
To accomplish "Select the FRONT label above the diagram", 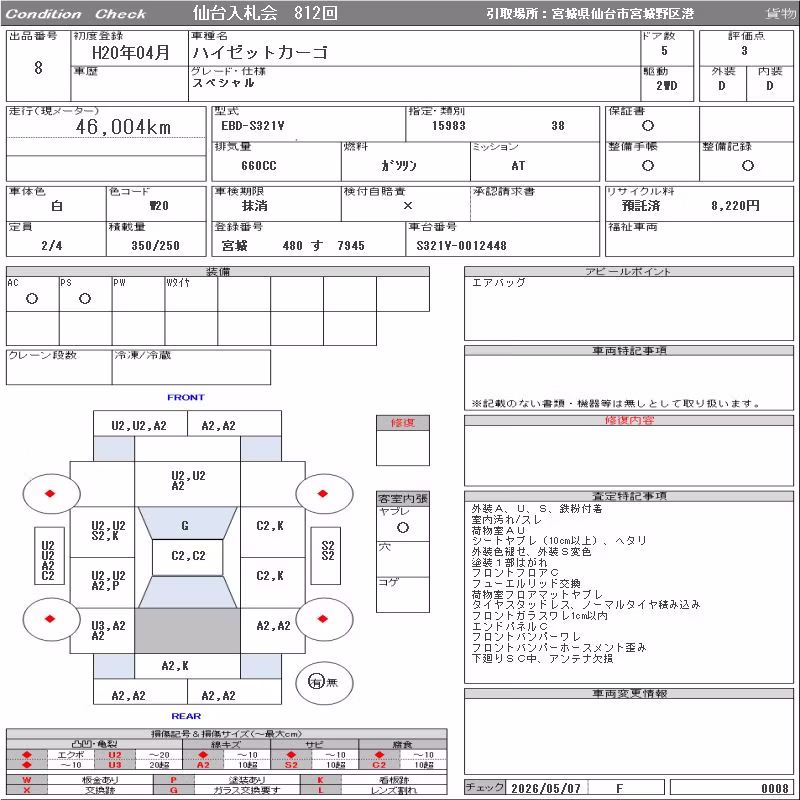I will [x=186, y=397].
